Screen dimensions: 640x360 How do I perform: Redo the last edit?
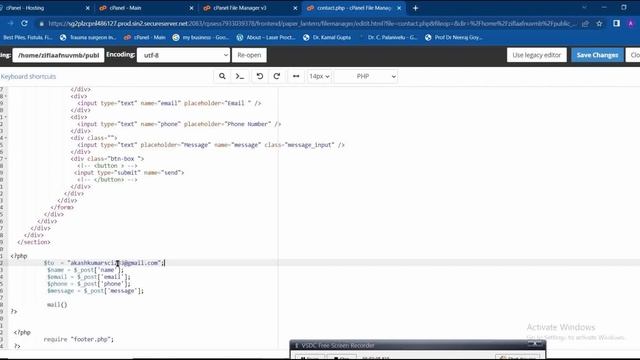click(277, 76)
